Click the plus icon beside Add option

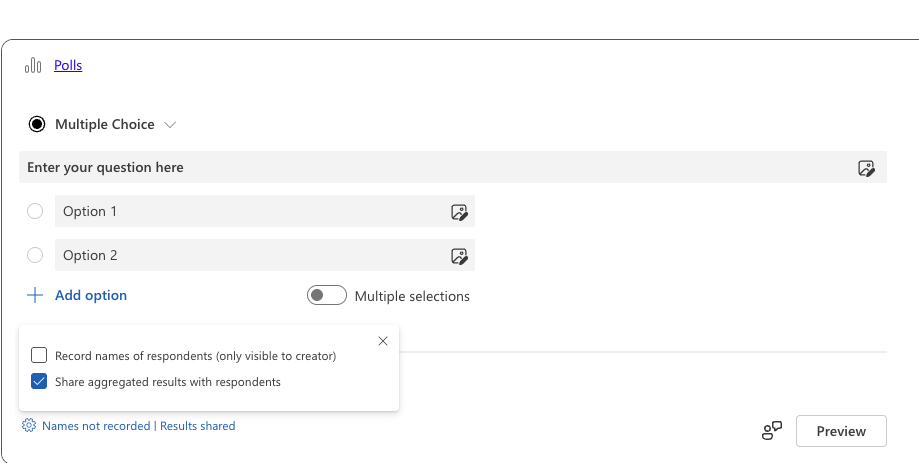(x=35, y=295)
